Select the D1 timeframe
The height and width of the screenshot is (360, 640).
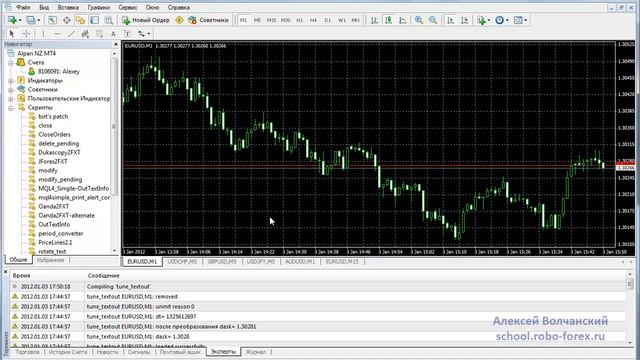pyautogui.click(x=328, y=20)
